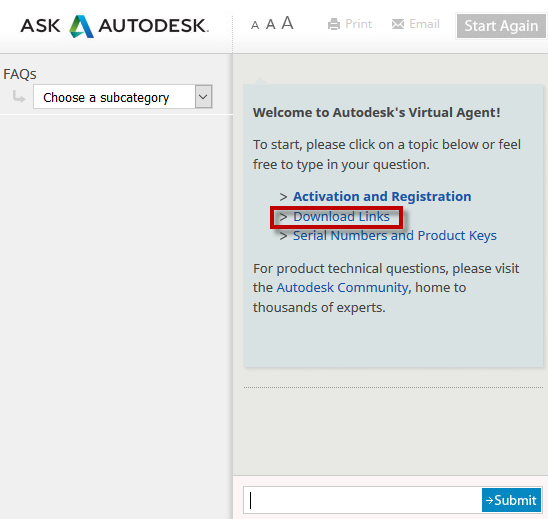Click the Print label text
The height and width of the screenshot is (519, 548).
[x=358, y=24]
